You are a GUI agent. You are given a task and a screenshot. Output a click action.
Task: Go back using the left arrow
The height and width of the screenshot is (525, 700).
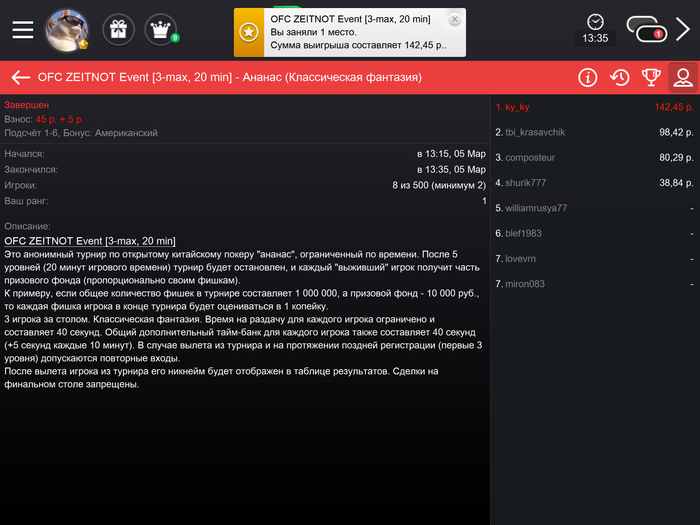click(21, 77)
